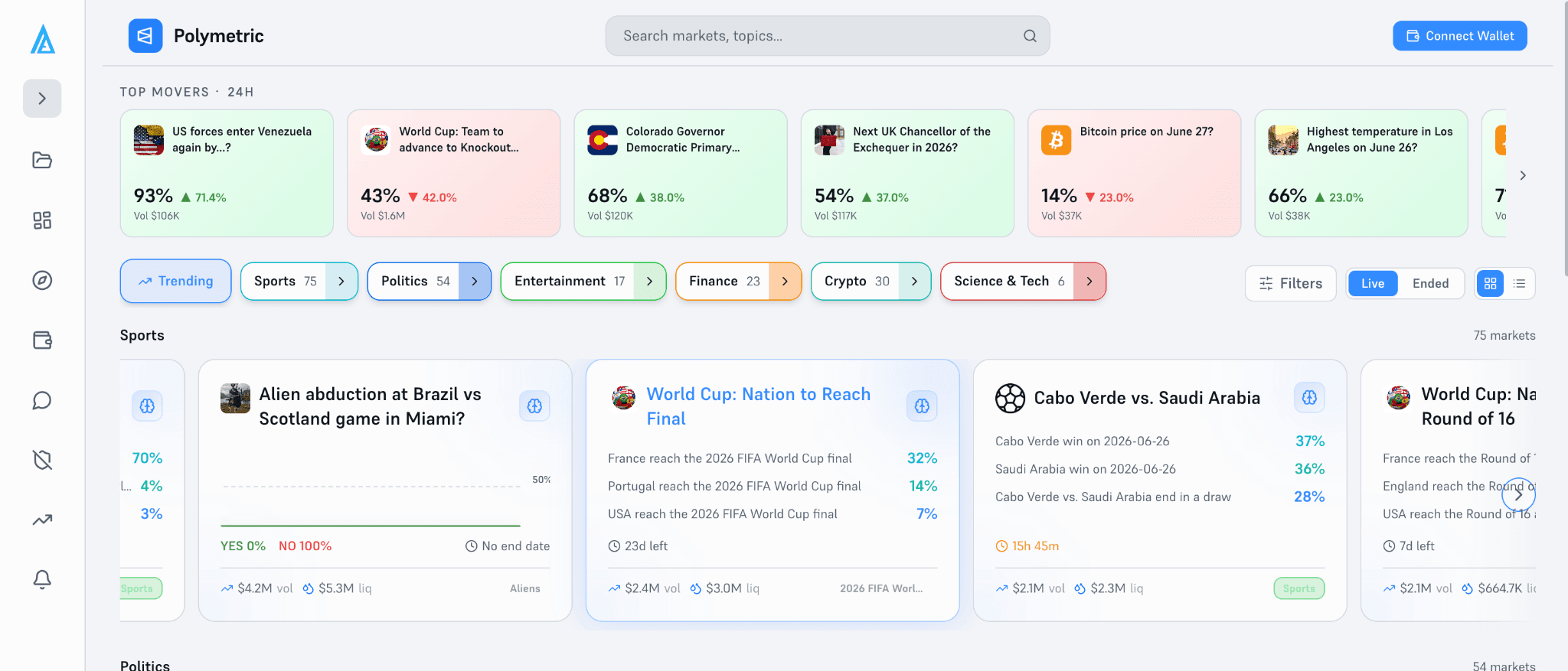Click the Bitcoin icon on mover card
The image size is (1568, 671).
pyautogui.click(x=1056, y=140)
